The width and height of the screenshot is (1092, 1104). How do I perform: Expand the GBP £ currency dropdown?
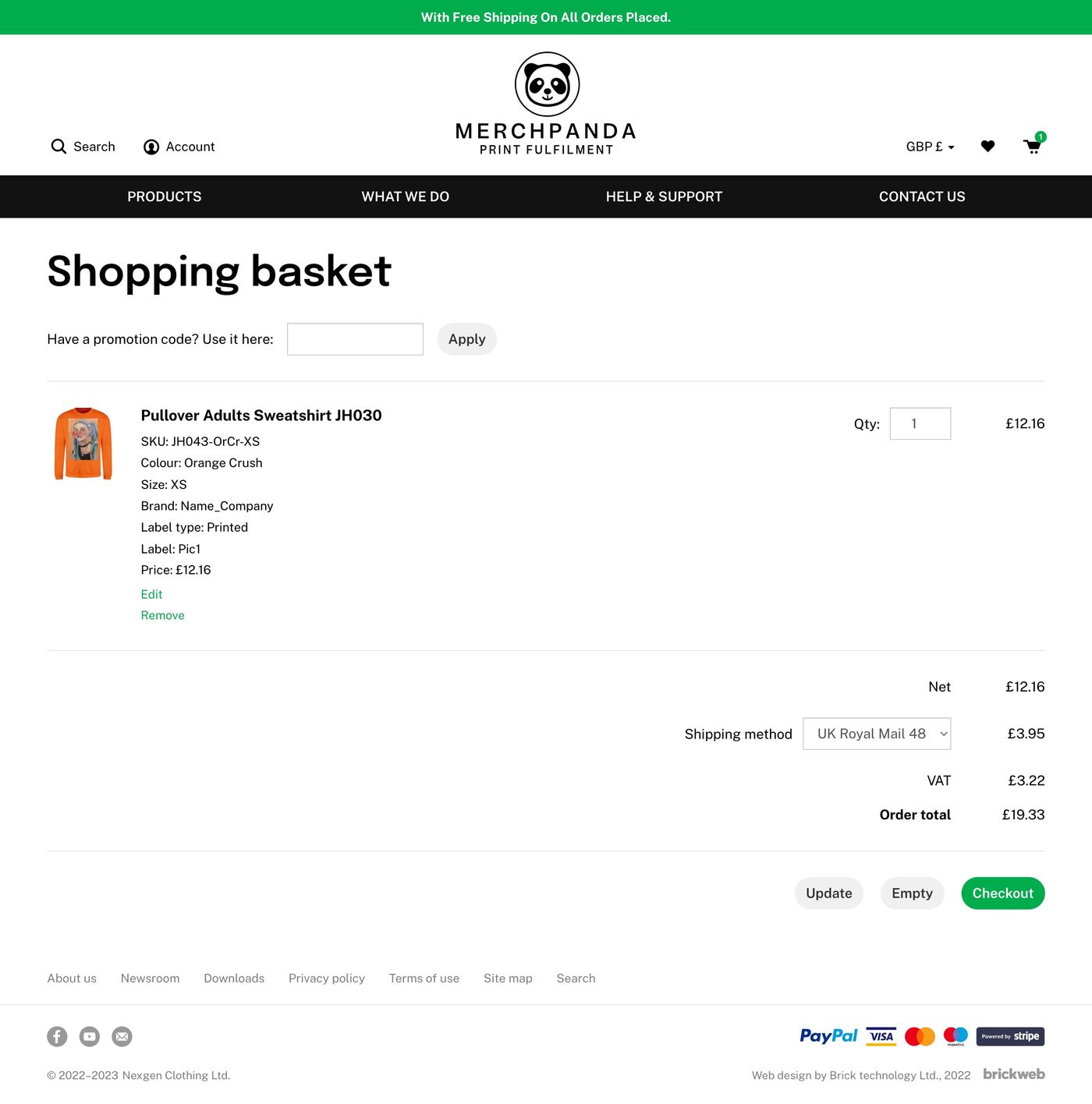point(930,147)
